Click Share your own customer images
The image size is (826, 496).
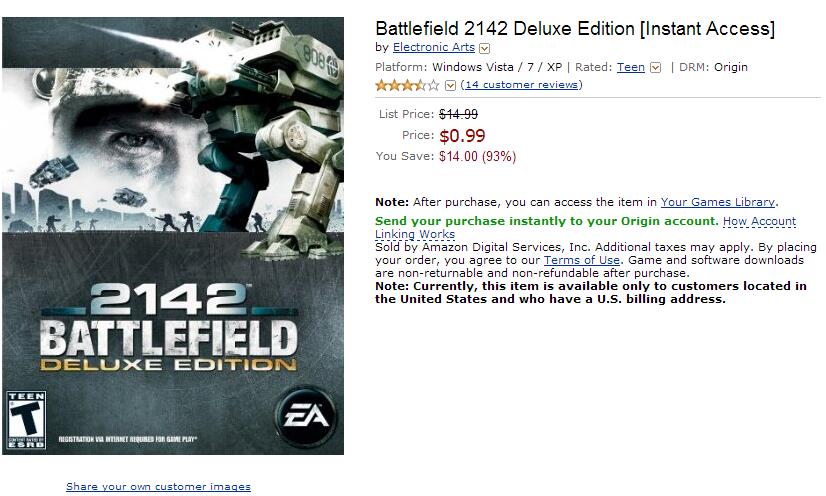click(158, 487)
